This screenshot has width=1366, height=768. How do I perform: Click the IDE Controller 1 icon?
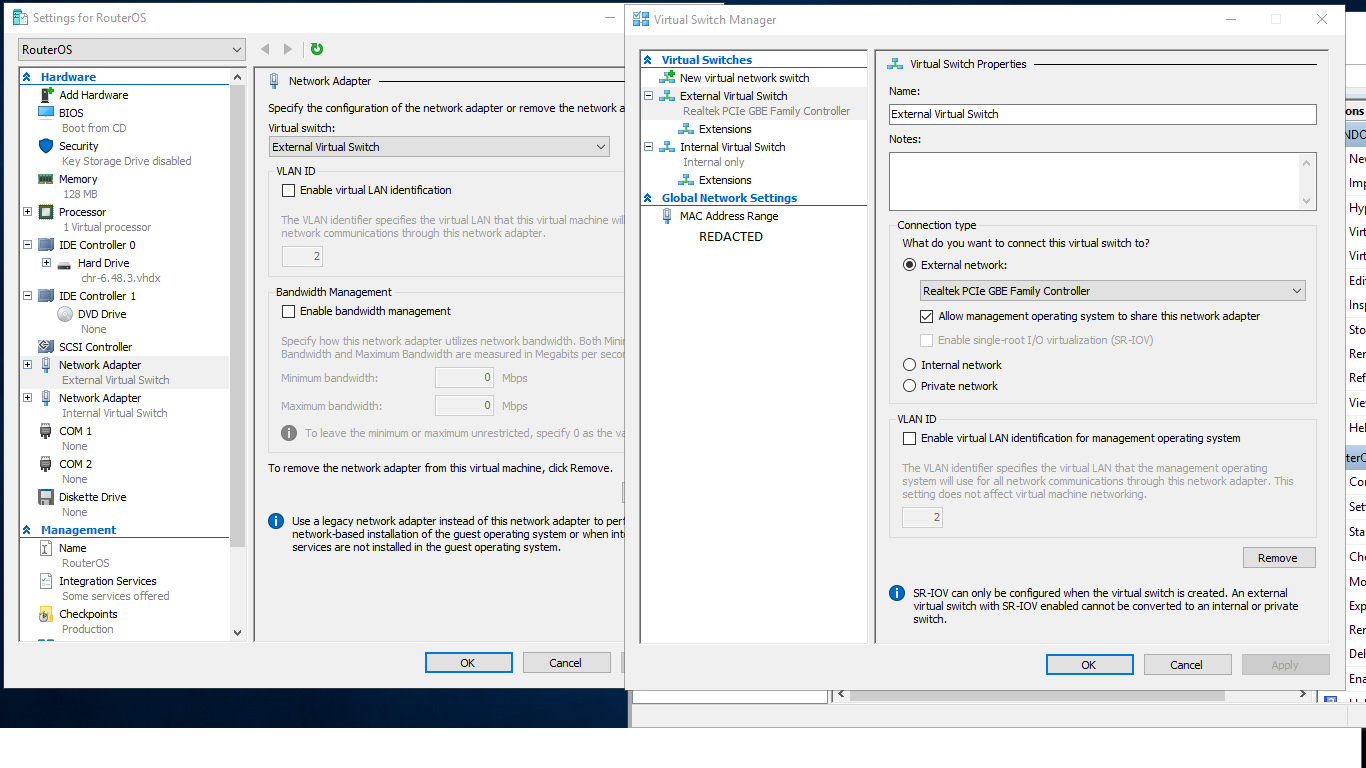45,296
